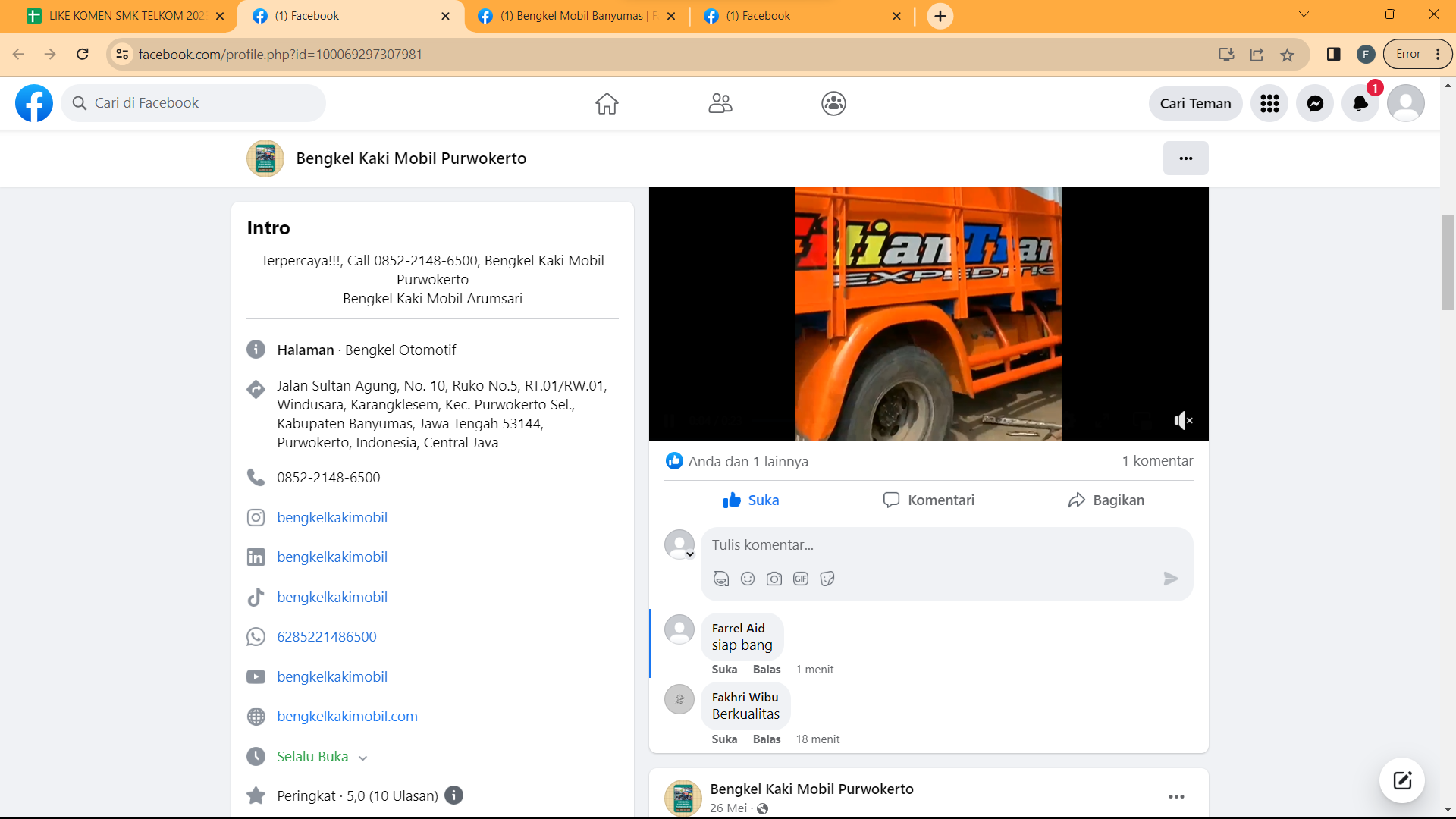Unmute the video sound
Screen dimensions: 1456x819
[x=1183, y=420]
